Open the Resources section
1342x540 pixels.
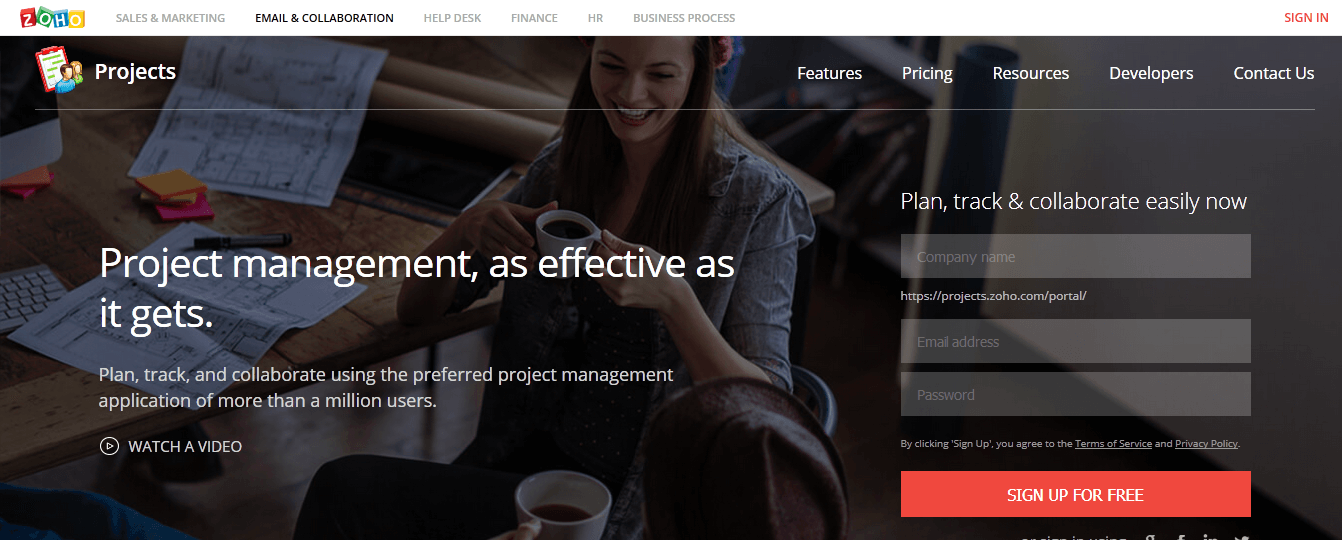[x=1030, y=73]
